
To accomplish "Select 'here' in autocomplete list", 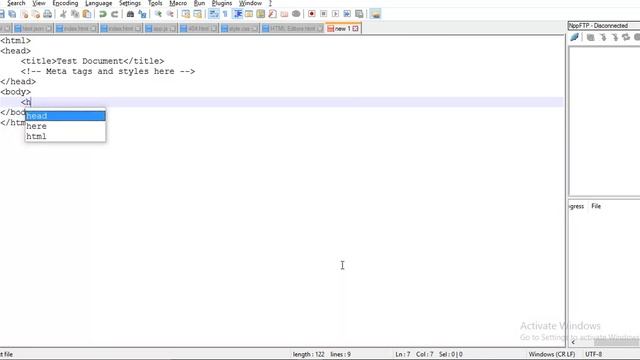I will click(65, 126).
